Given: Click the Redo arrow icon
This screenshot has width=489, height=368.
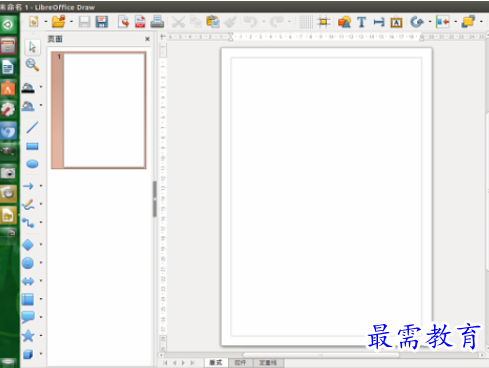Looking at the screenshot, I should coord(276,22).
